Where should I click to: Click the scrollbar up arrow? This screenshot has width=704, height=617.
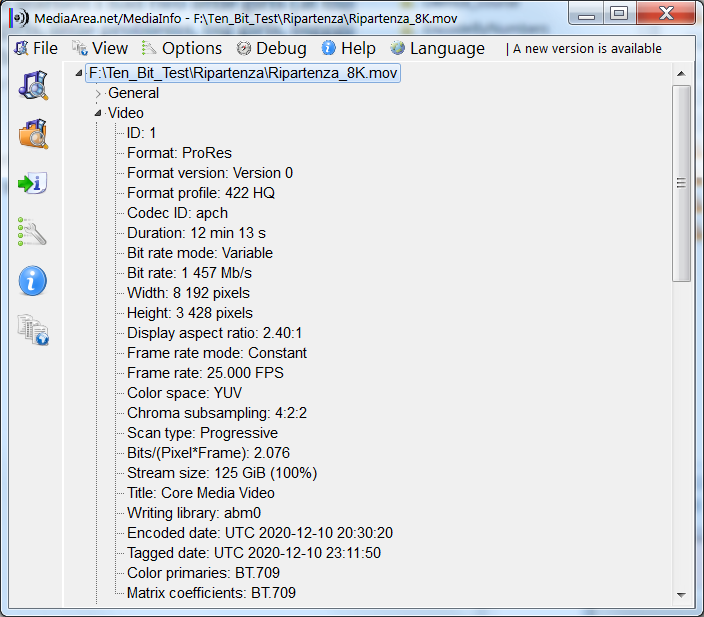(x=681, y=74)
